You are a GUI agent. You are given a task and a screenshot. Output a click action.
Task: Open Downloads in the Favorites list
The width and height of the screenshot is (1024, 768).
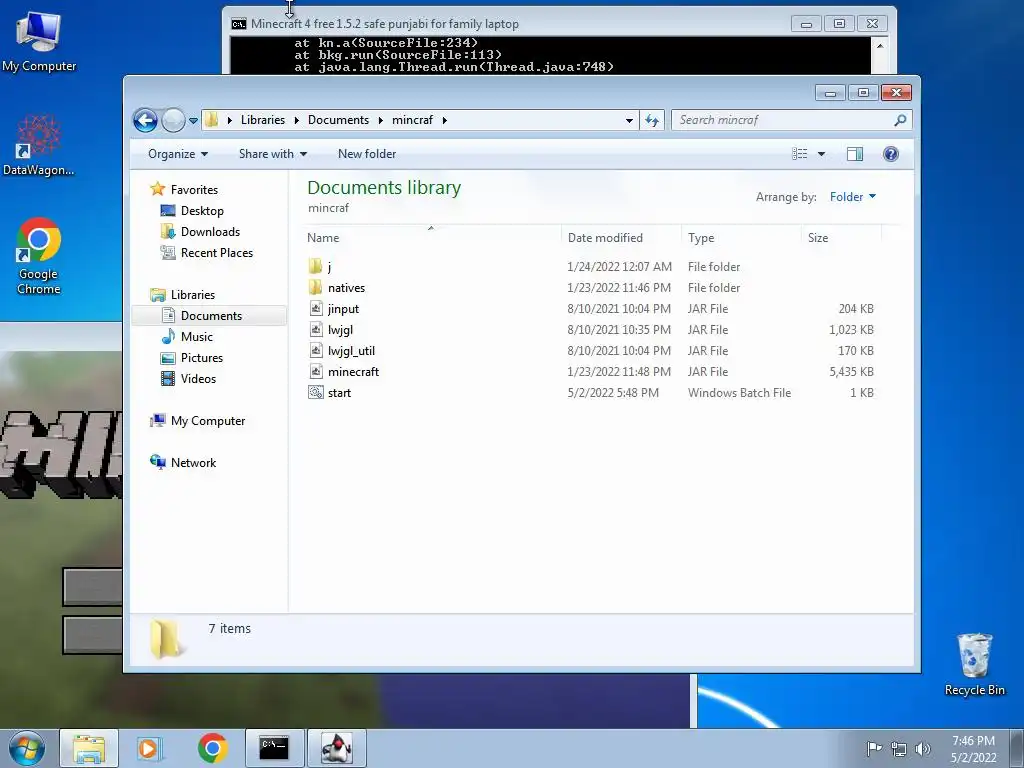pyautogui.click(x=210, y=232)
